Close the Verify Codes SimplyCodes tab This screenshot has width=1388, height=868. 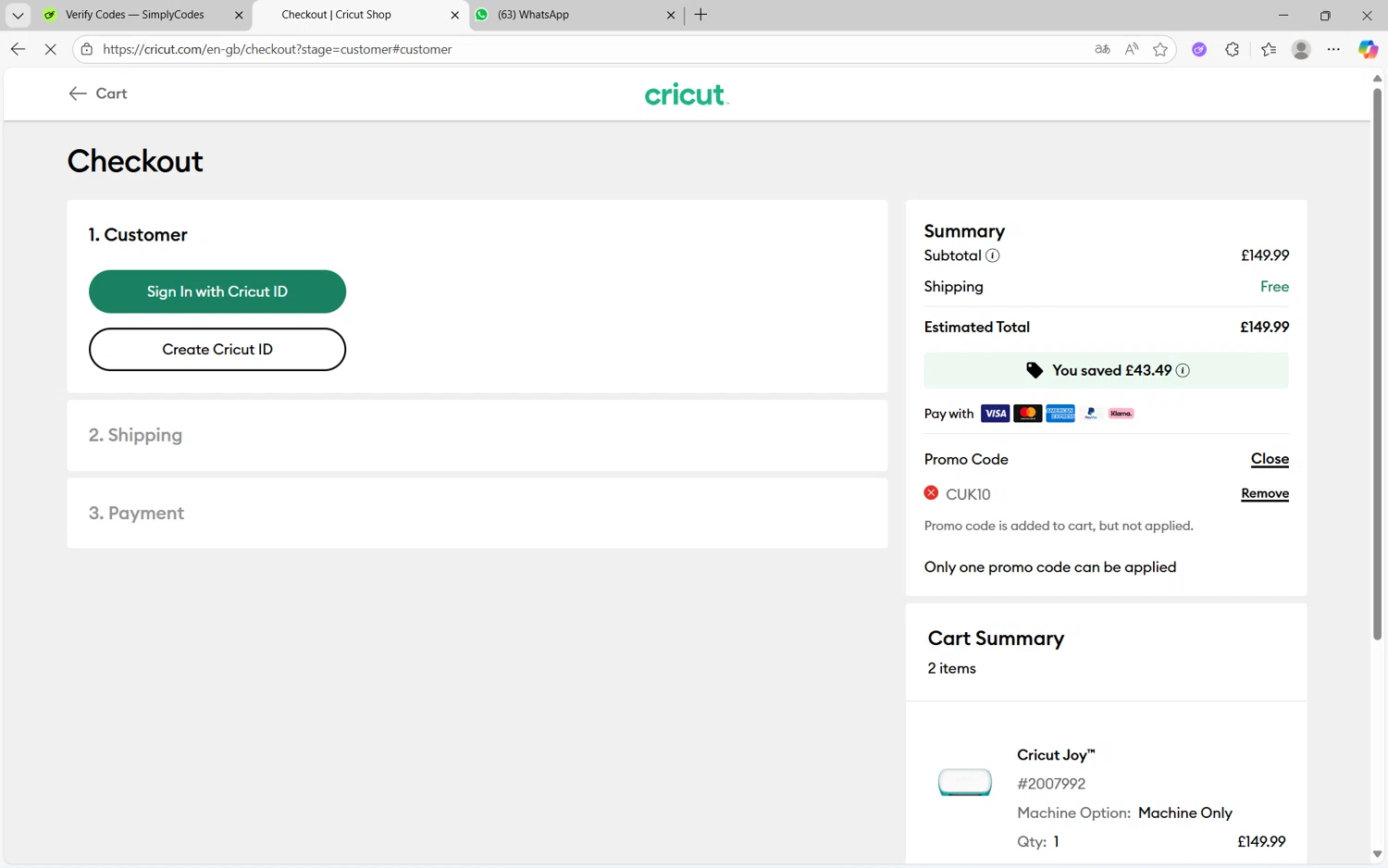coord(239,15)
